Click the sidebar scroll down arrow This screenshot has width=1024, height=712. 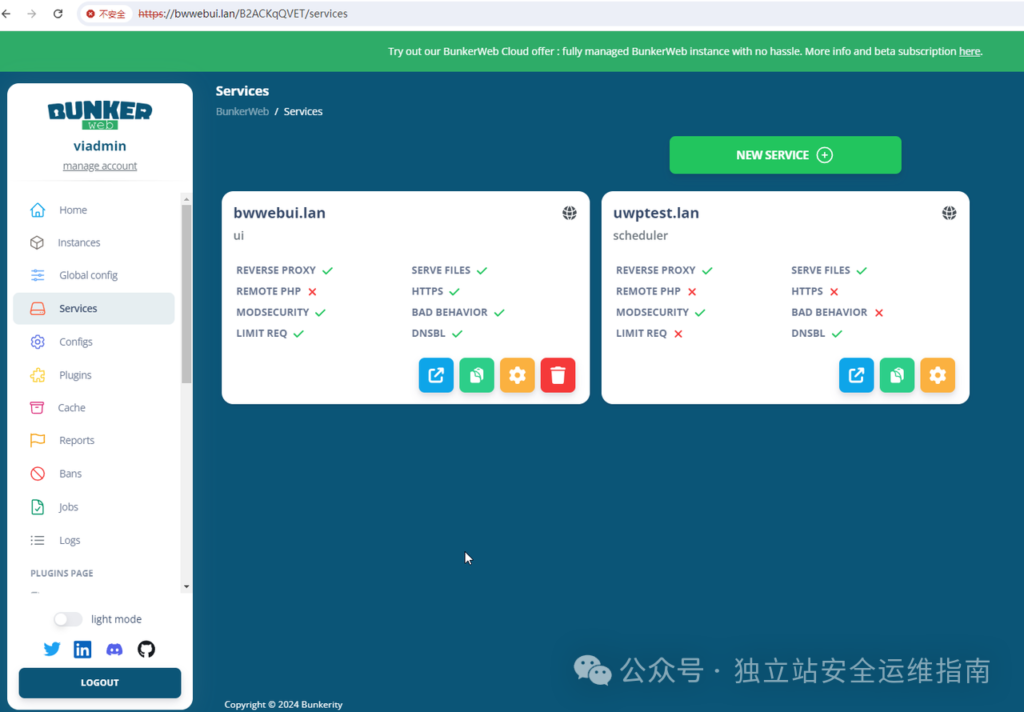pos(187,587)
